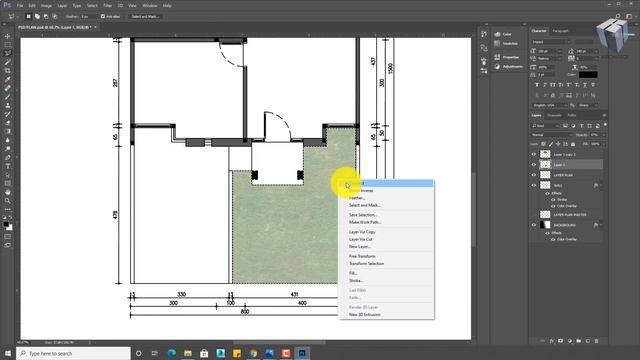Switch to the Channels tab
Screen dimensions: 640x360
click(x=554, y=116)
